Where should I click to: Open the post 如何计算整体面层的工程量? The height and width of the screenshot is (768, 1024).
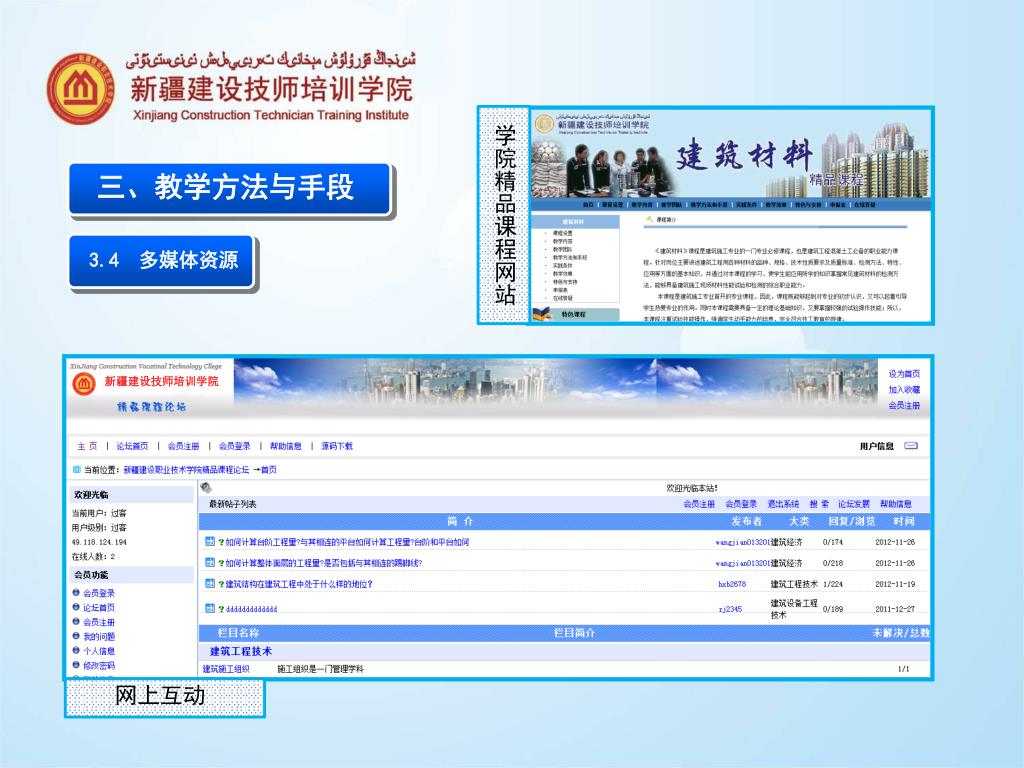point(323,563)
